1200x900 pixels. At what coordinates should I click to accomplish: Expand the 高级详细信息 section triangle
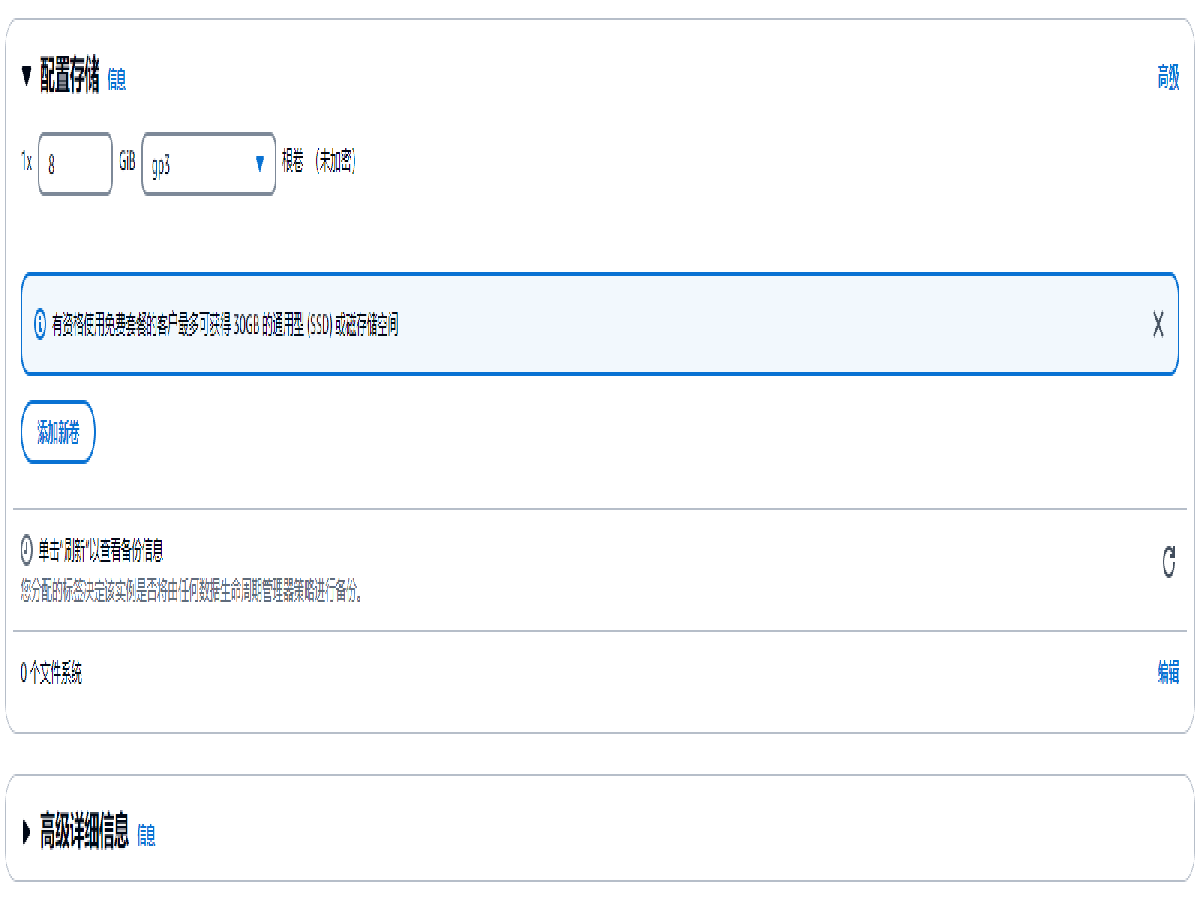click(x=27, y=832)
